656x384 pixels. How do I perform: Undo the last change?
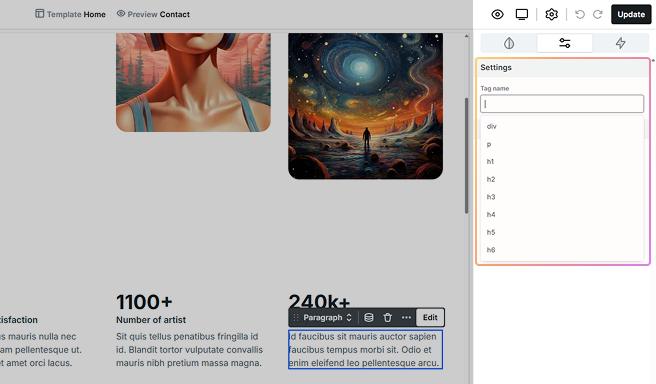(580, 15)
